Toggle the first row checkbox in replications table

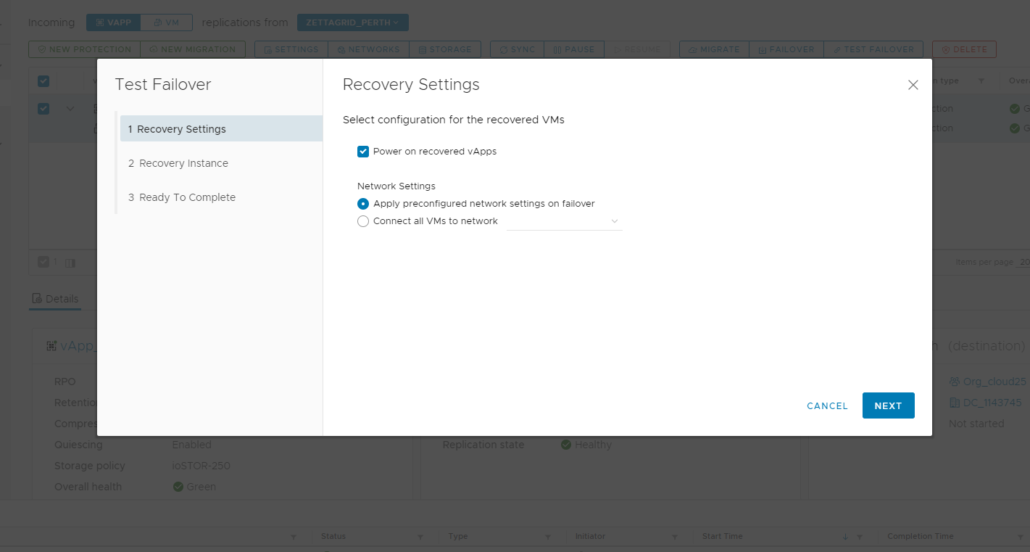[x=43, y=109]
